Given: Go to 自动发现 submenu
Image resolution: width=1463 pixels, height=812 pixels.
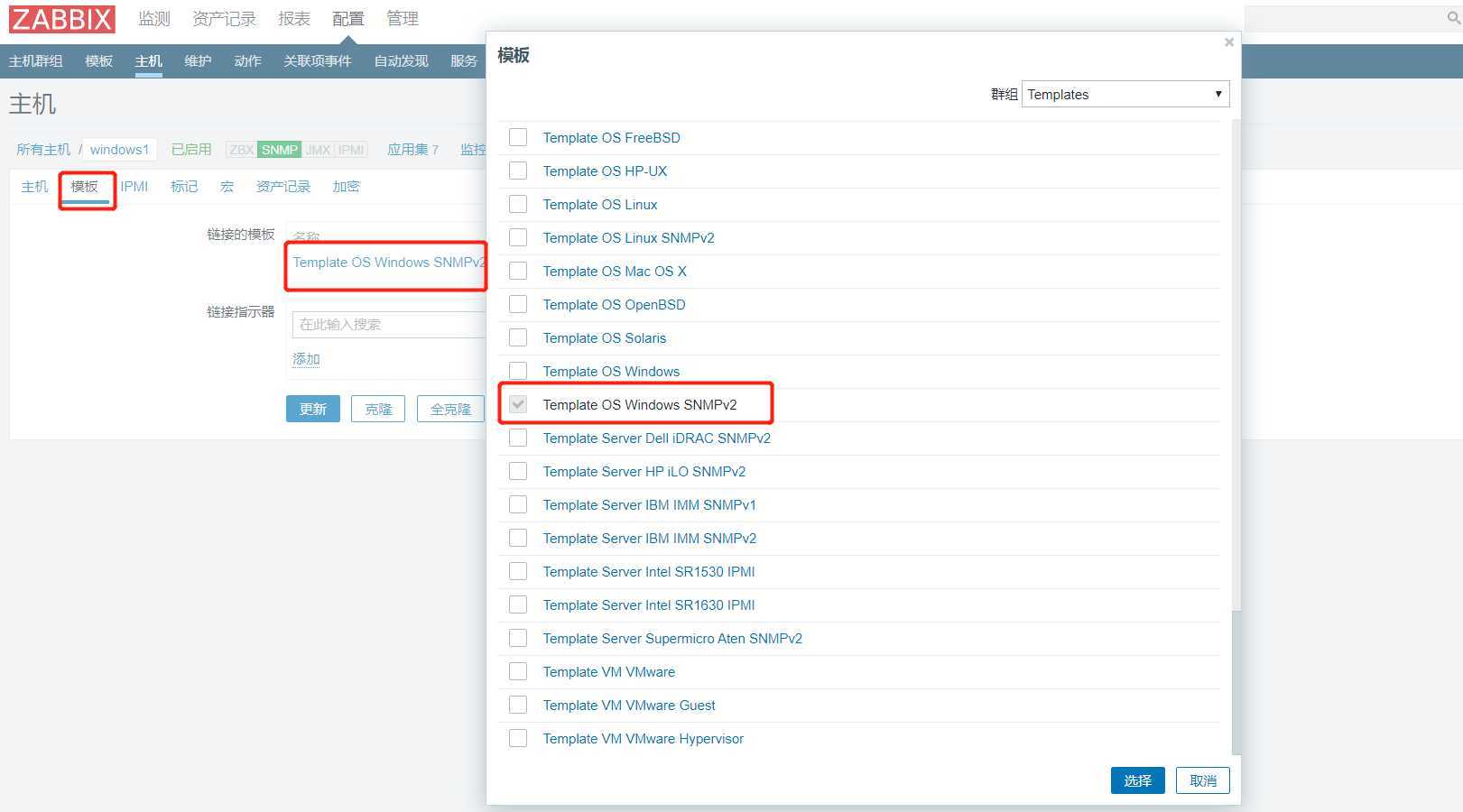Looking at the screenshot, I should point(402,60).
